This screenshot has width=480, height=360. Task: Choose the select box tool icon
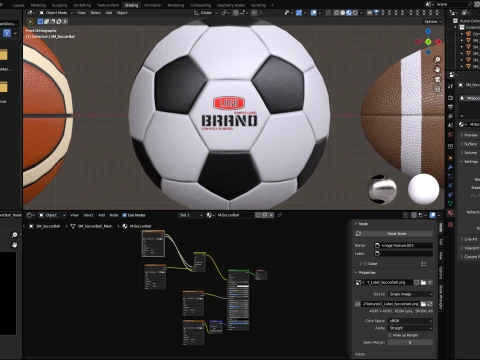[40, 21]
